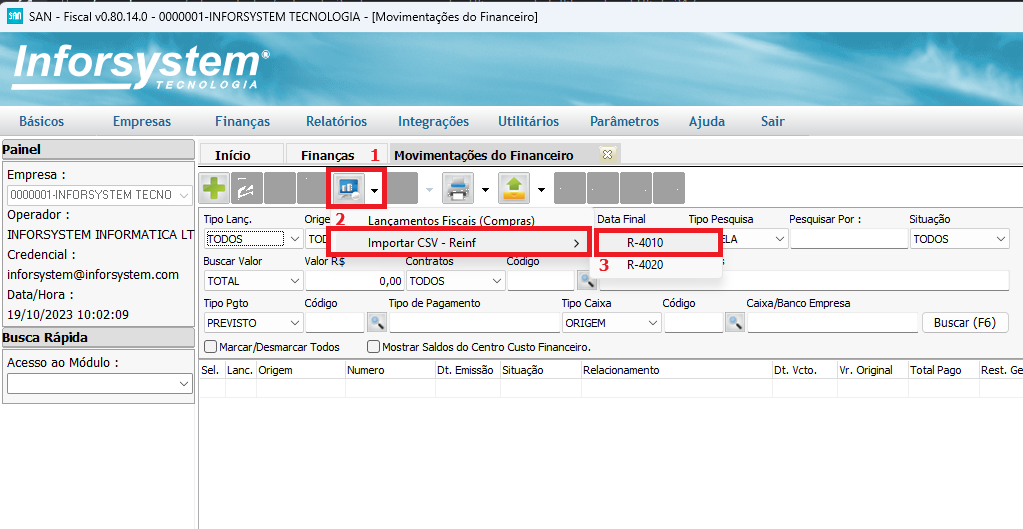Click the Dt. Emissão column header
The height and width of the screenshot is (529, 1023).
click(x=468, y=370)
